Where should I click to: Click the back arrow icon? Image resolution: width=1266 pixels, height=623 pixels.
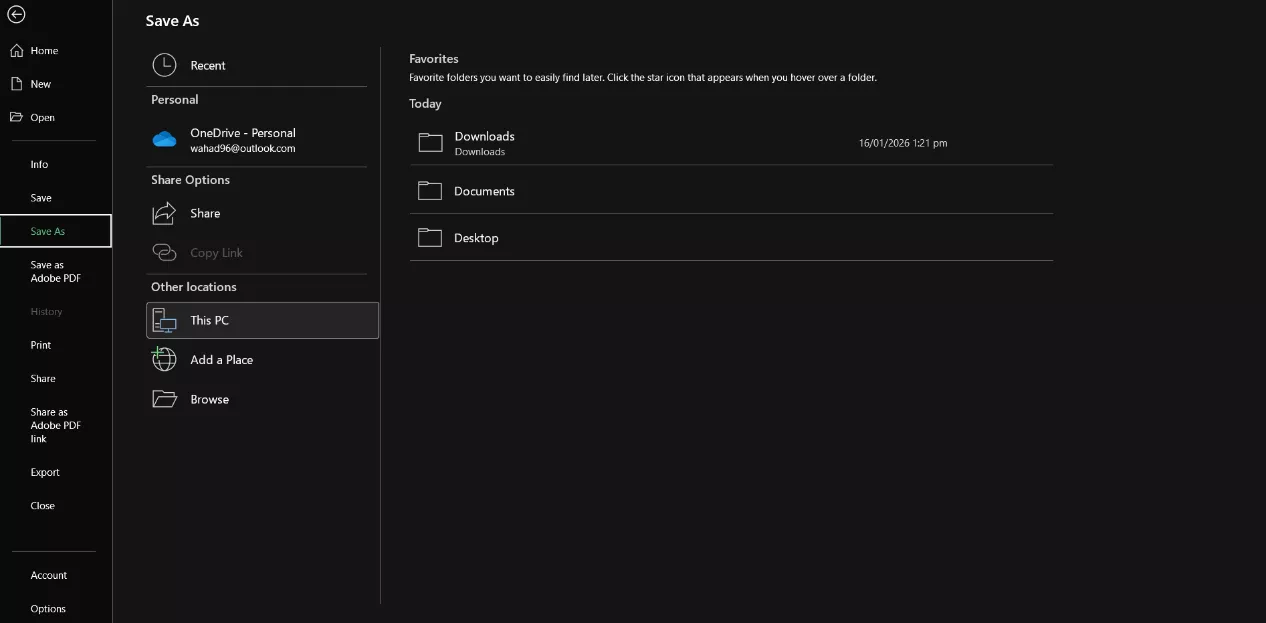point(16,15)
